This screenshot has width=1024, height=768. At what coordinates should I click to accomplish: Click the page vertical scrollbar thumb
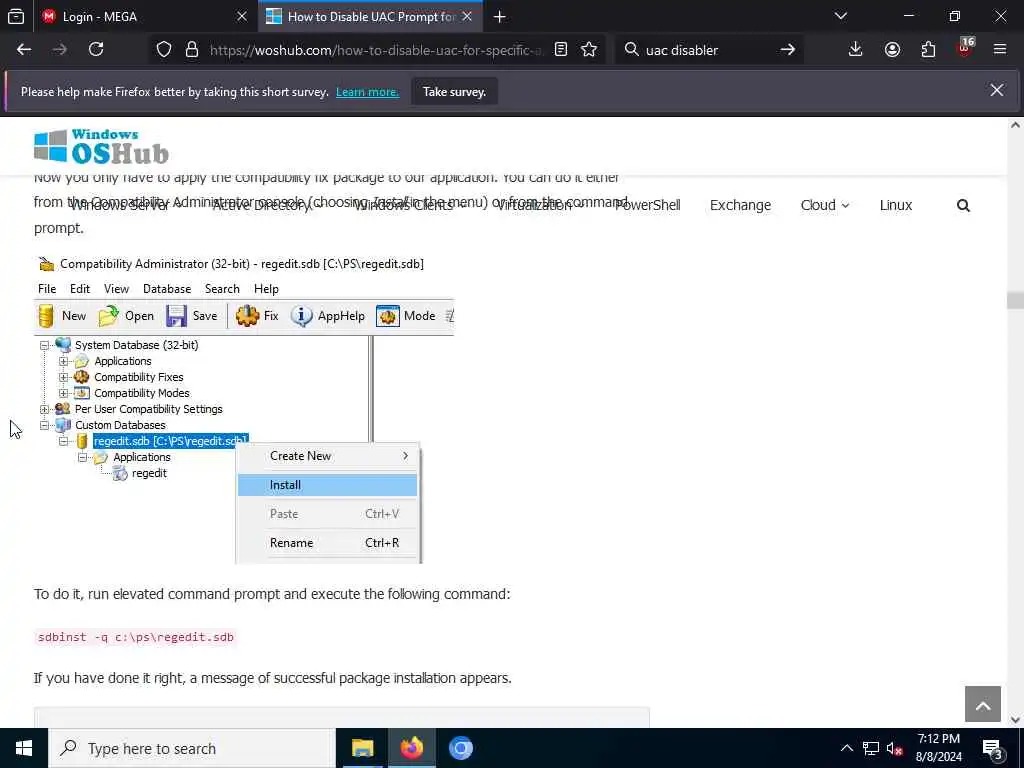click(1016, 300)
